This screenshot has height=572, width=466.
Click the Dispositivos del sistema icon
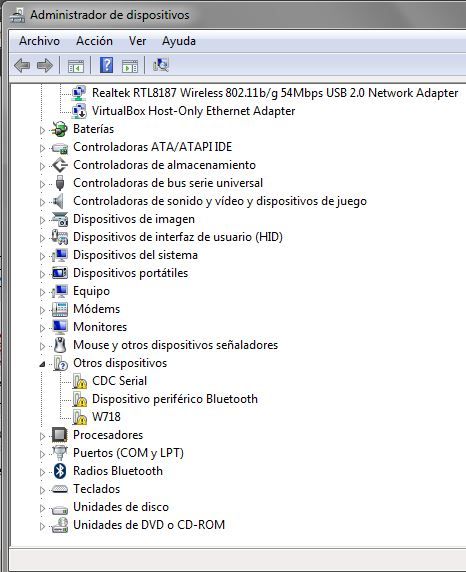click(x=59, y=255)
